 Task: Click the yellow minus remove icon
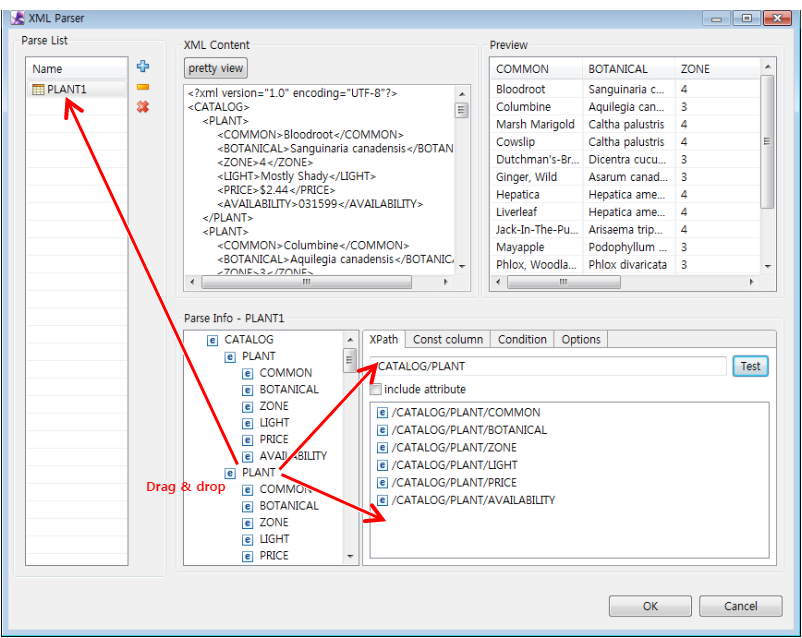pyautogui.click(x=143, y=87)
